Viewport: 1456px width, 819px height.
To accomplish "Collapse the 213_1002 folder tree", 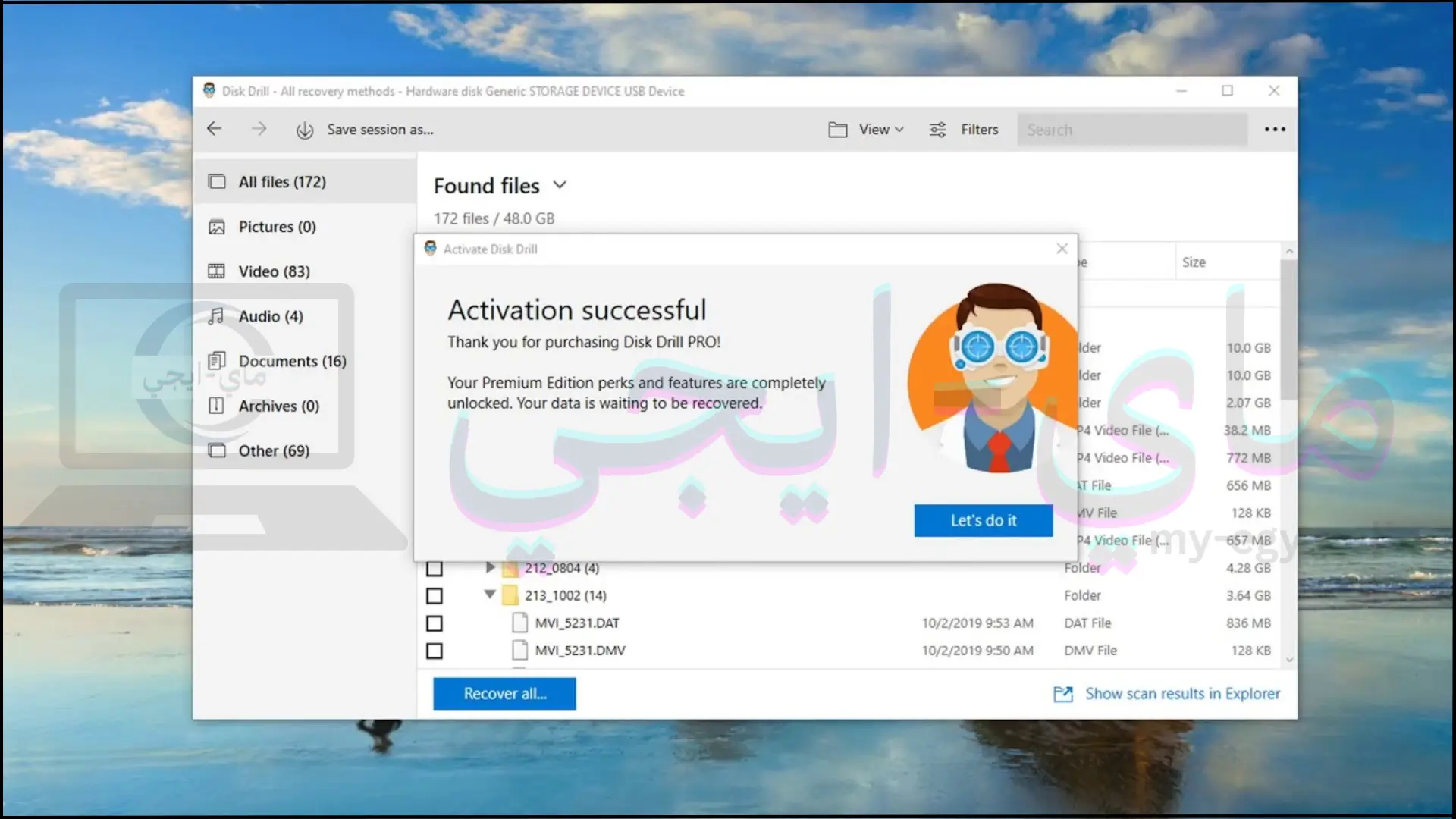I will (490, 595).
